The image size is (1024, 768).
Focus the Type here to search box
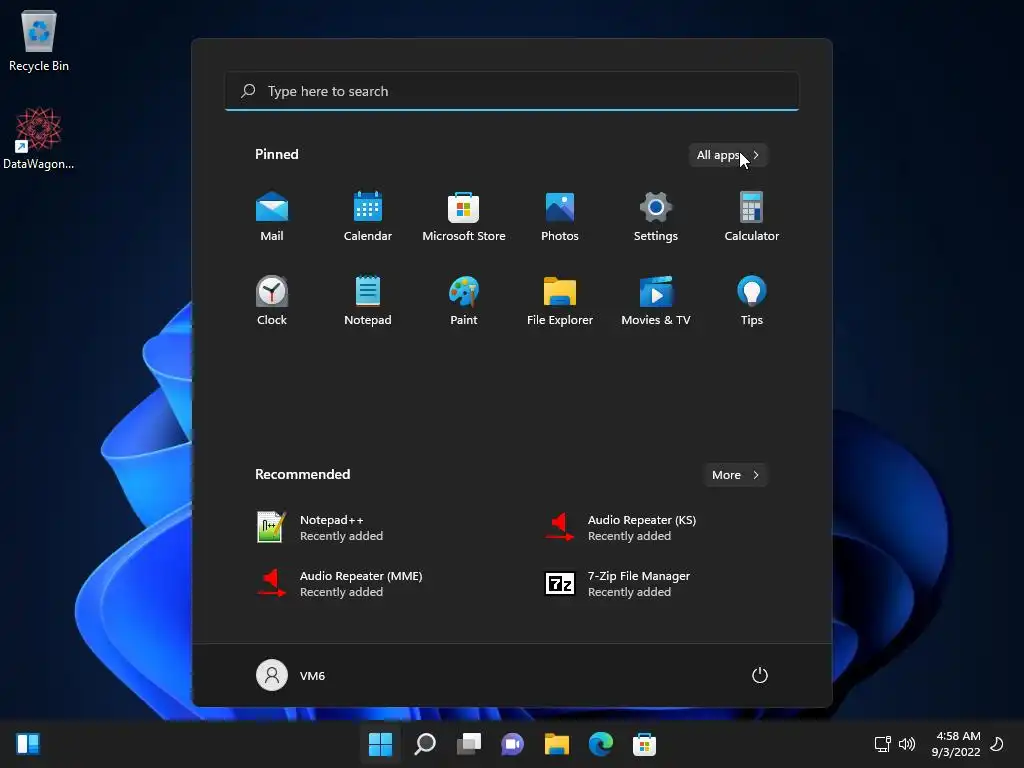coord(512,91)
